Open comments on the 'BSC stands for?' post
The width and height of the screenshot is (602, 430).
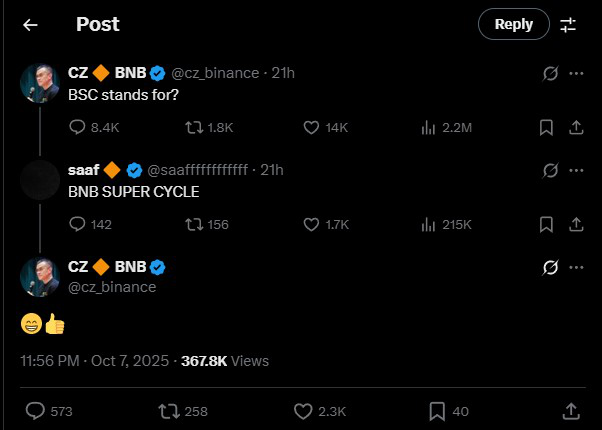tap(79, 127)
